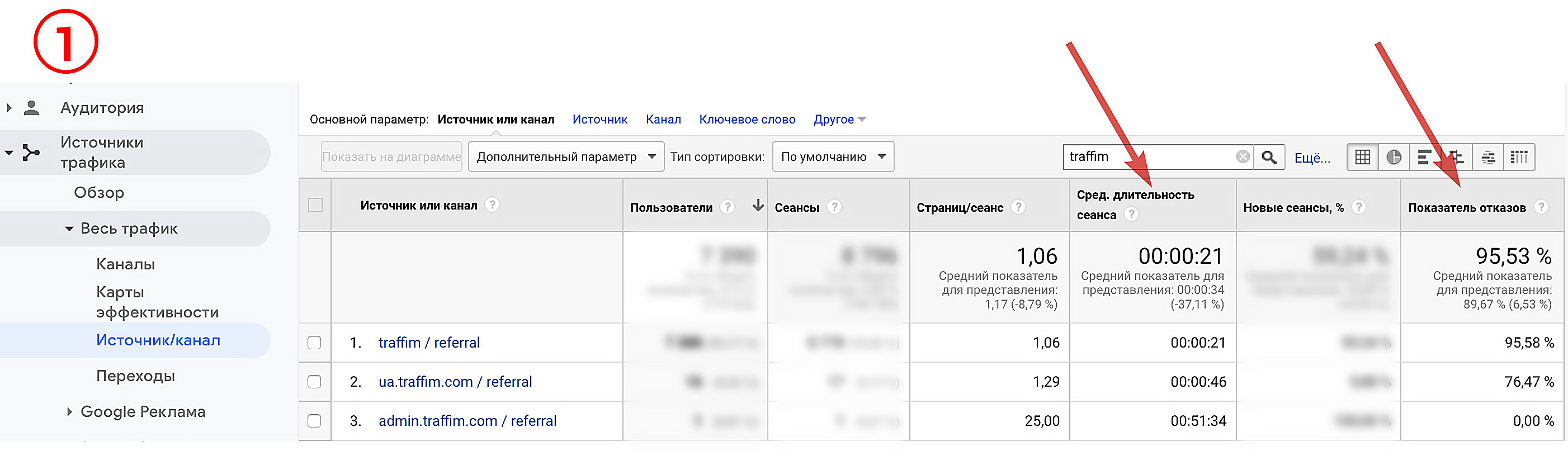This screenshot has width=1568, height=475.
Task: Open Каналы in the sidebar
Action: [x=125, y=264]
